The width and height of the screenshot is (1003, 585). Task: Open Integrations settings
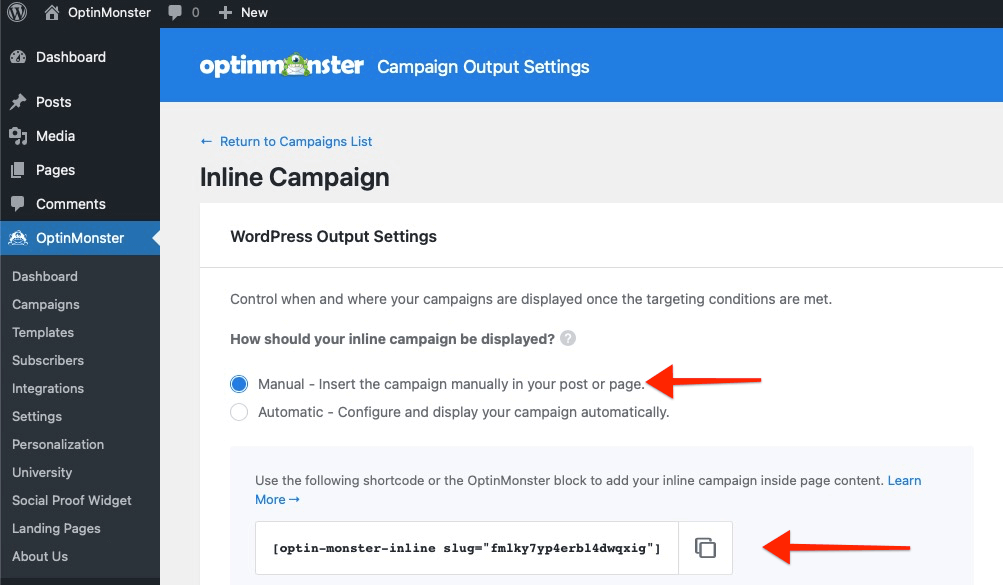(x=45, y=388)
